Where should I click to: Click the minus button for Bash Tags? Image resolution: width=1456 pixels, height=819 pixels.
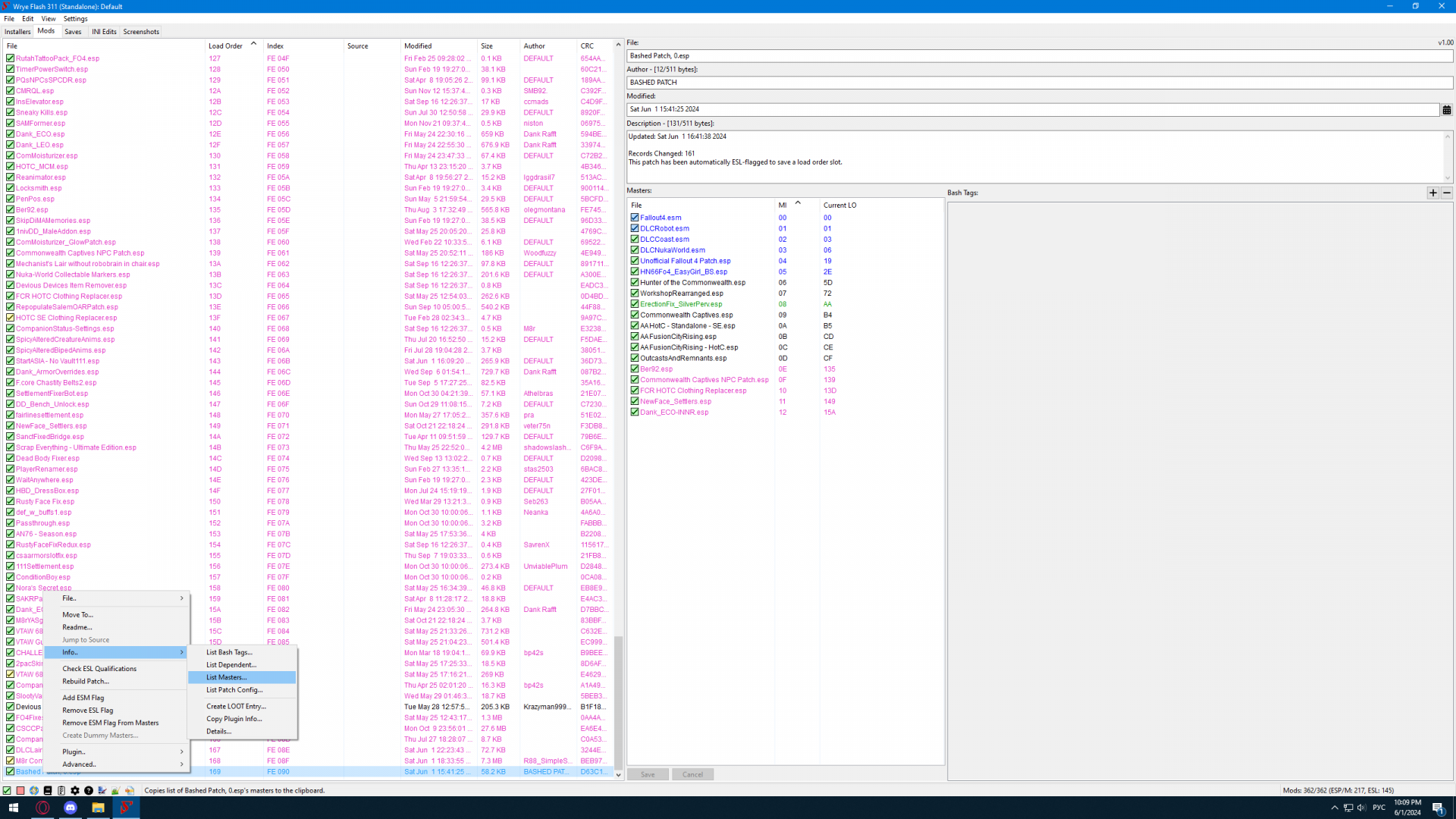click(x=1447, y=193)
